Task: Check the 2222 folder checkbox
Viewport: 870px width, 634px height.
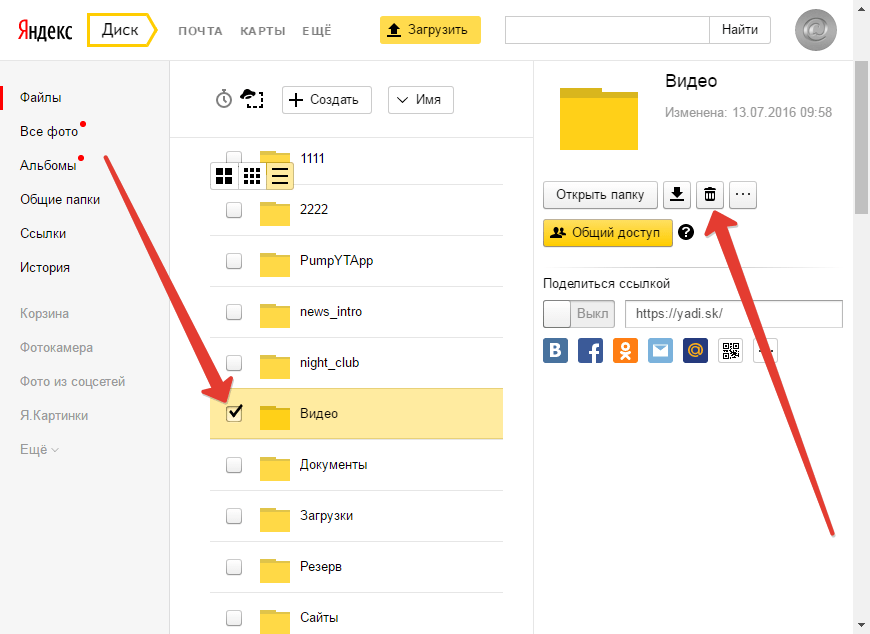Action: [234, 210]
